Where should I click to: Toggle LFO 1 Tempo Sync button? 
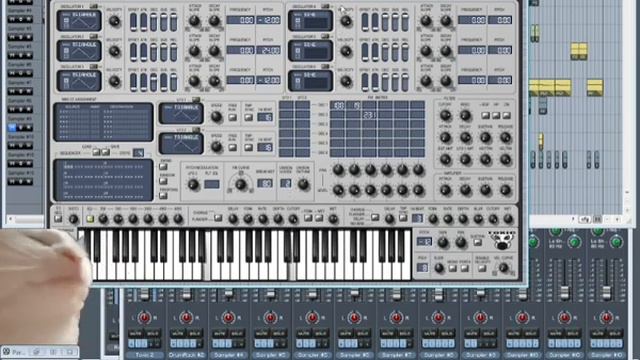coord(248,118)
